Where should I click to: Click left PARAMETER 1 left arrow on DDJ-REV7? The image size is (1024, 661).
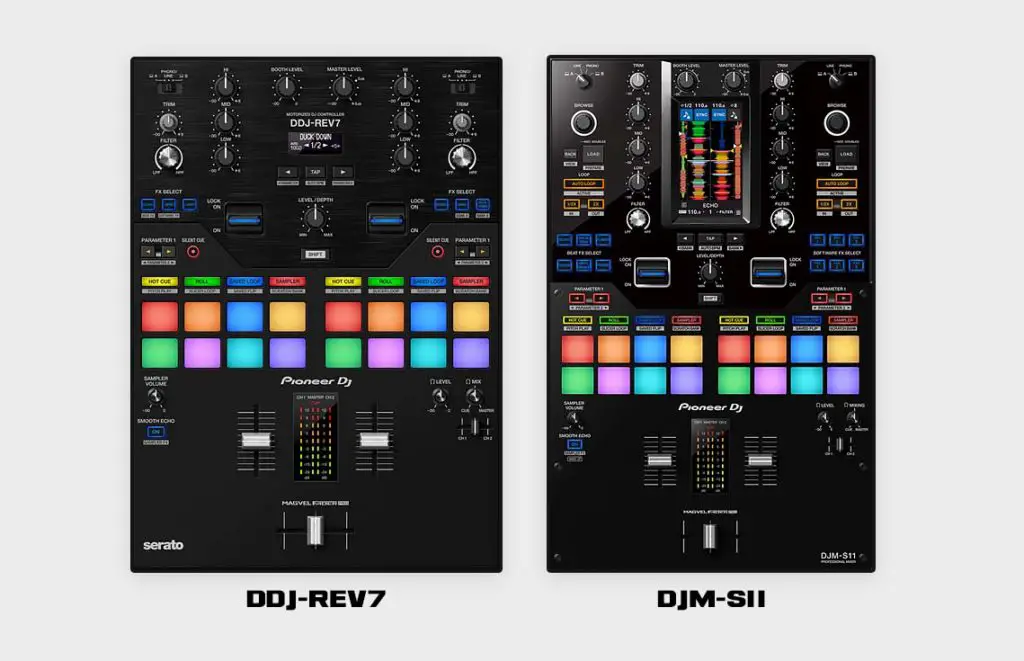[x=148, y=251]
